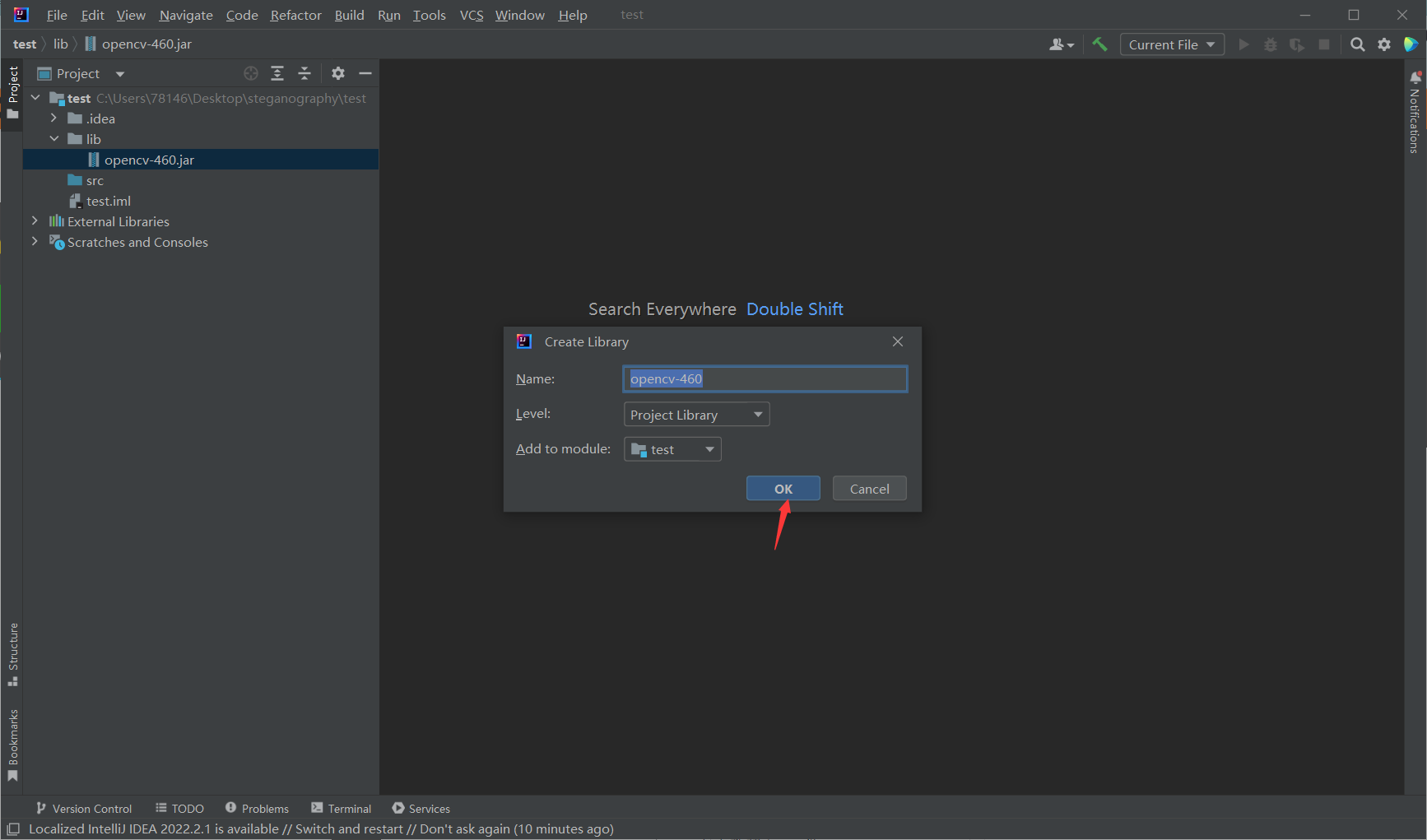The image size is (1427, 840).
Task: Open the Project view selector dropdown
Action: [81, 73]
